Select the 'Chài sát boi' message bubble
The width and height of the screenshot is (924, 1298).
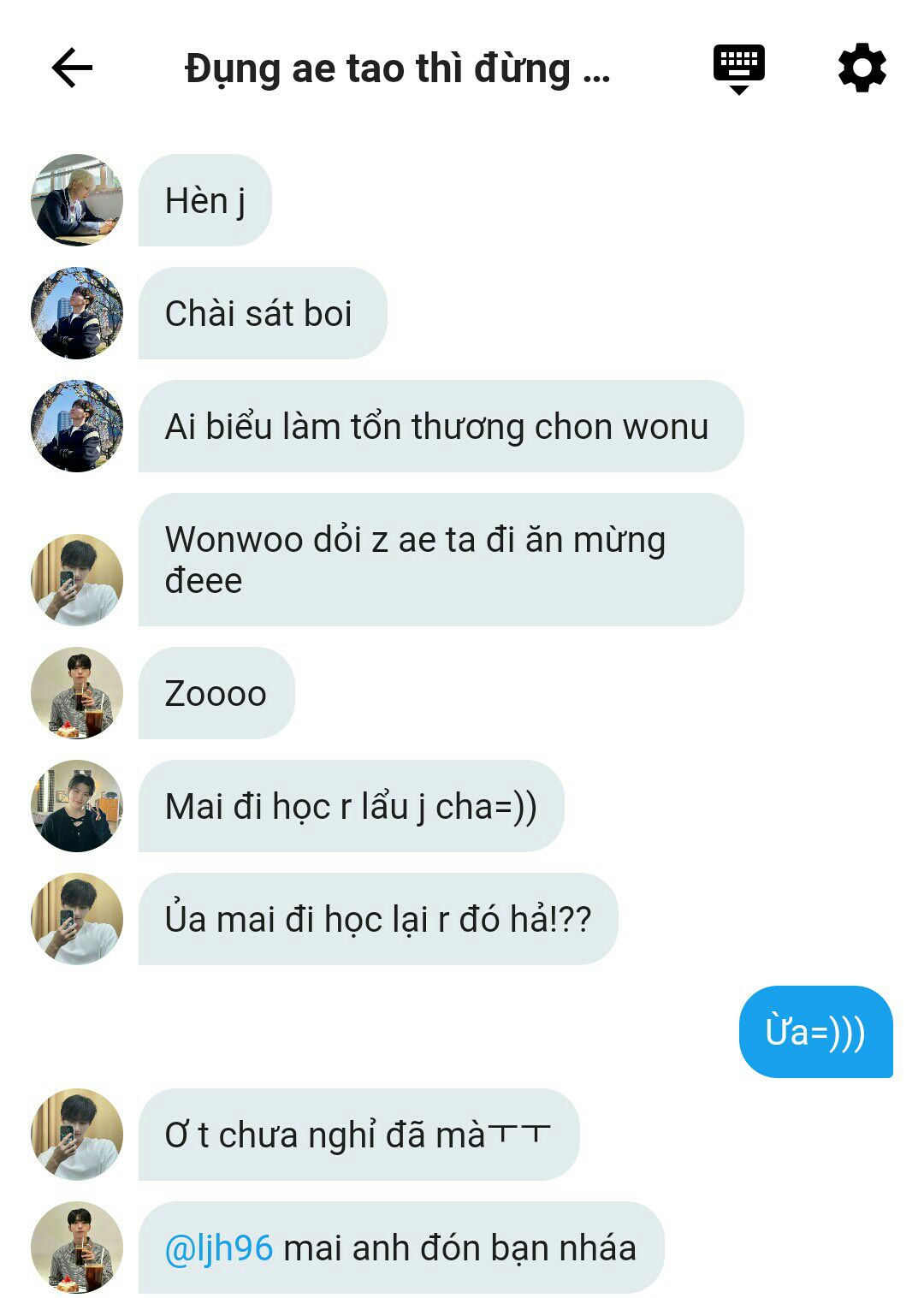click(x=263, y=313)
